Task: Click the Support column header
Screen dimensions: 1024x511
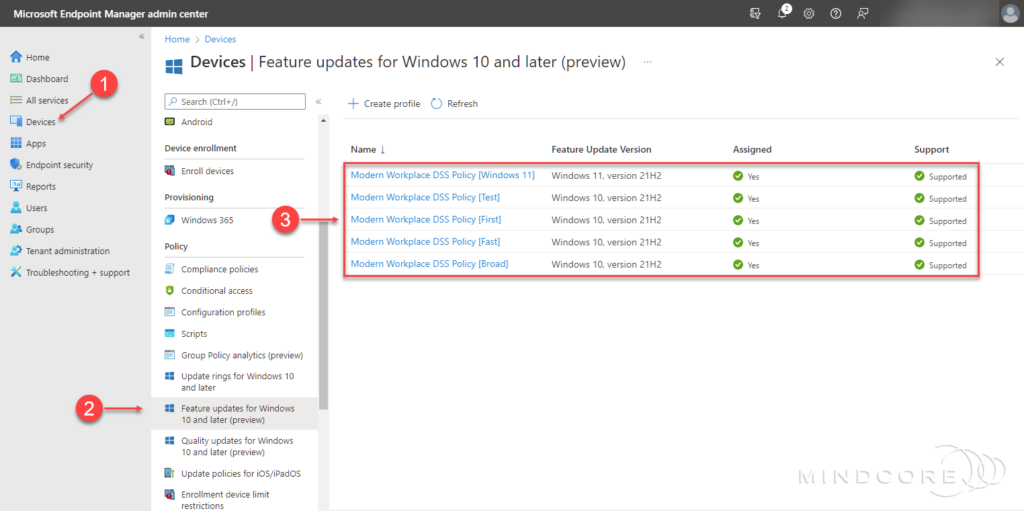Action: 931,150
